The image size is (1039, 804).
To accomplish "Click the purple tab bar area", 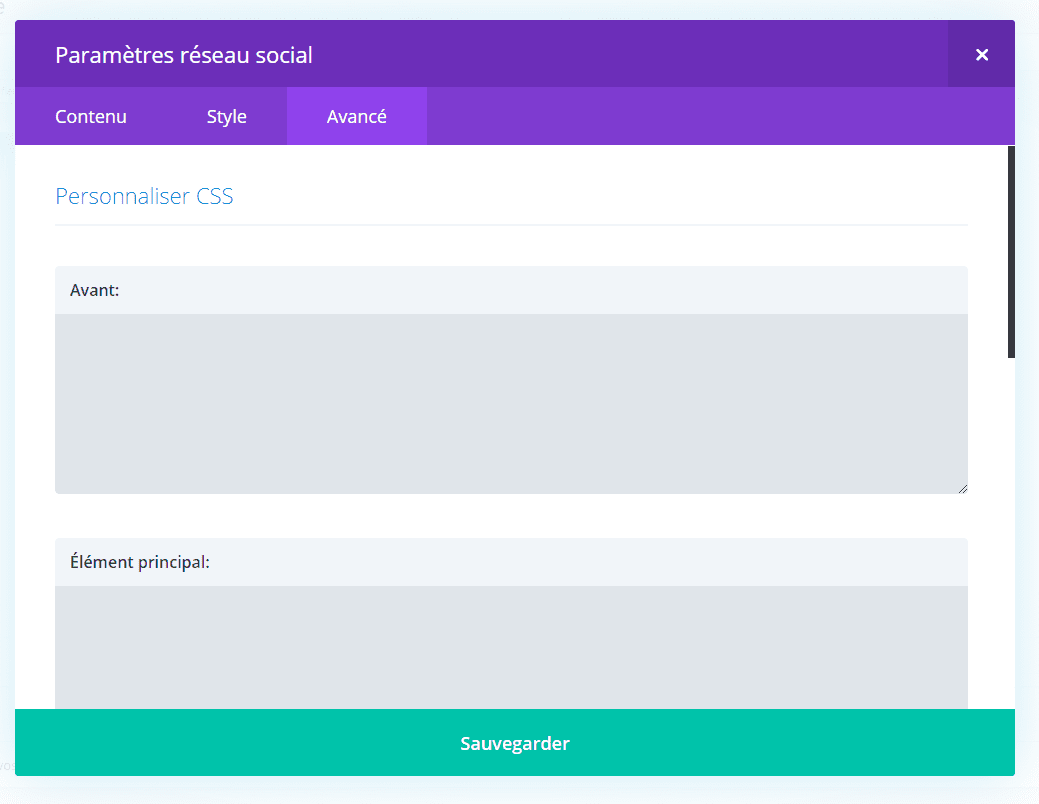I will tap(700, 116).
